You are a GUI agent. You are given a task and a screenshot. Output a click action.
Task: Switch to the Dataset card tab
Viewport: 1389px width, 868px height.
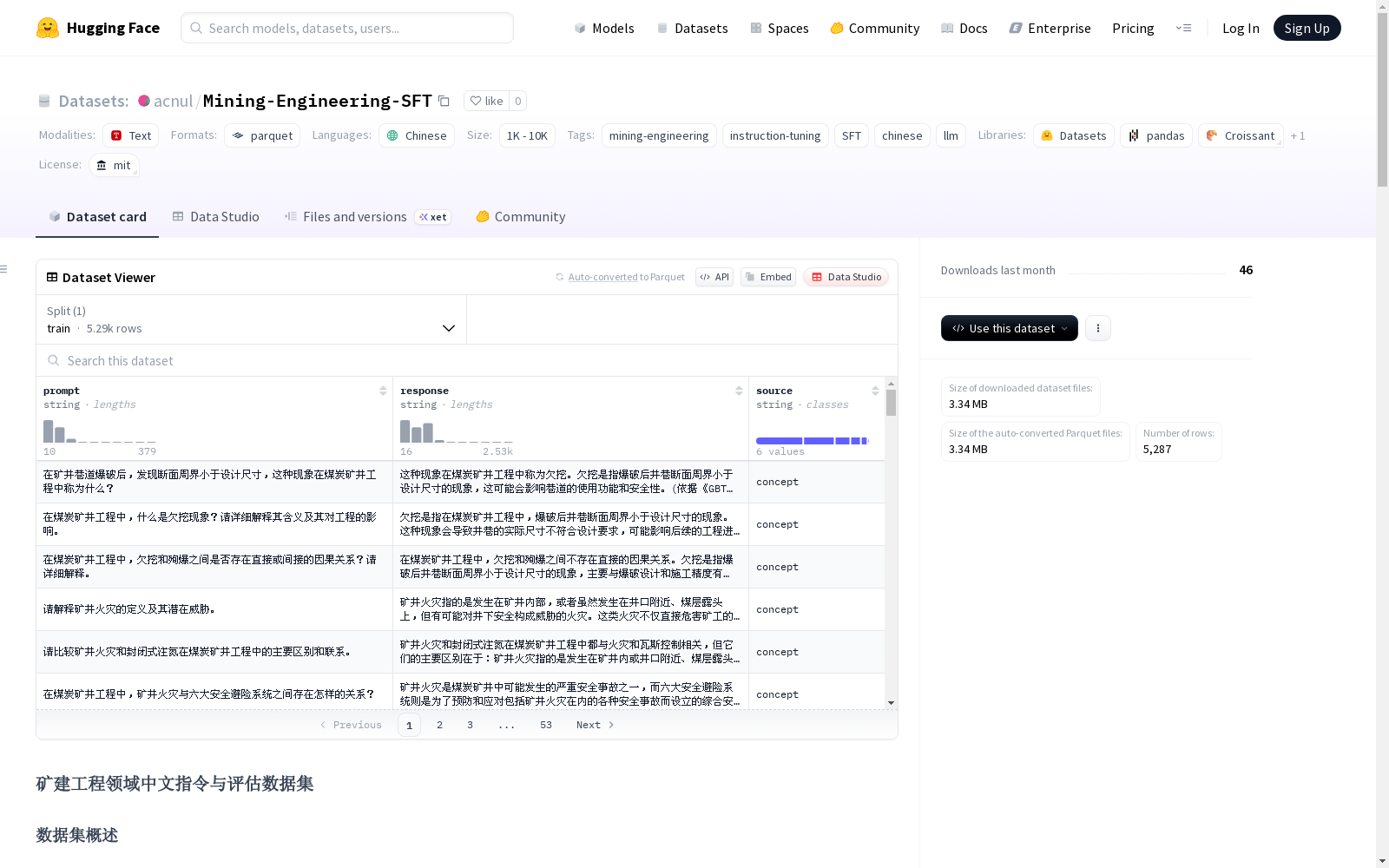(97, 217)
